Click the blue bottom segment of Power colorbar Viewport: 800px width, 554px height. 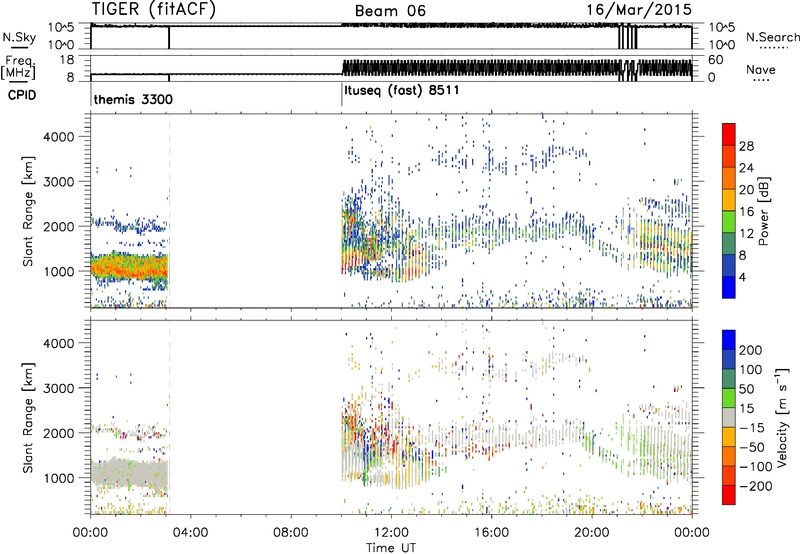pyautogui.click(x=729, y=287)
